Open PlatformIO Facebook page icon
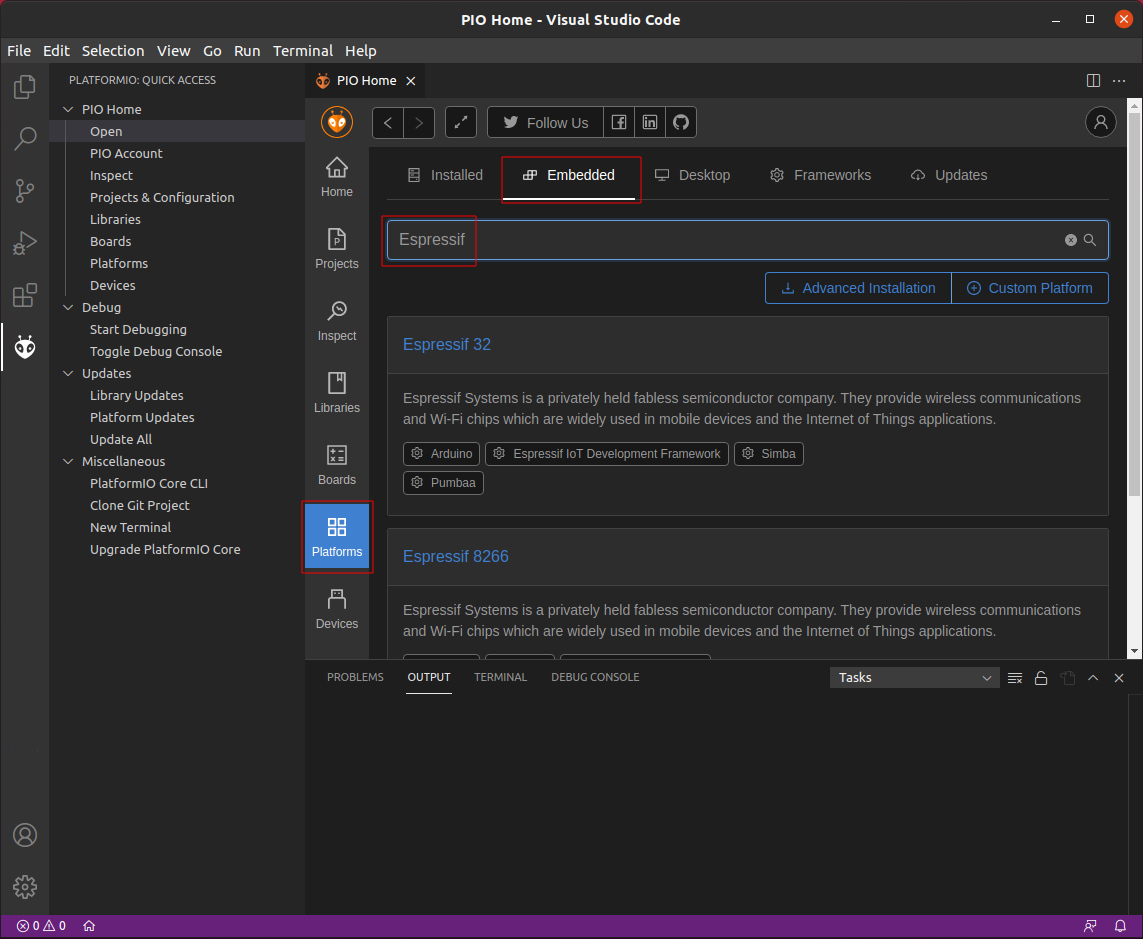This screenshot has height=939, width=1143. pos(618,122)
